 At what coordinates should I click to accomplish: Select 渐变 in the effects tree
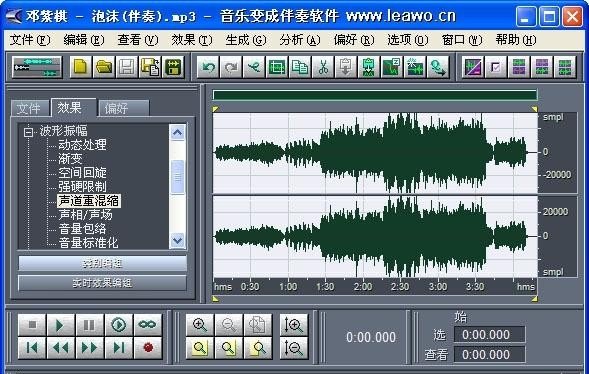coord(70,158)
